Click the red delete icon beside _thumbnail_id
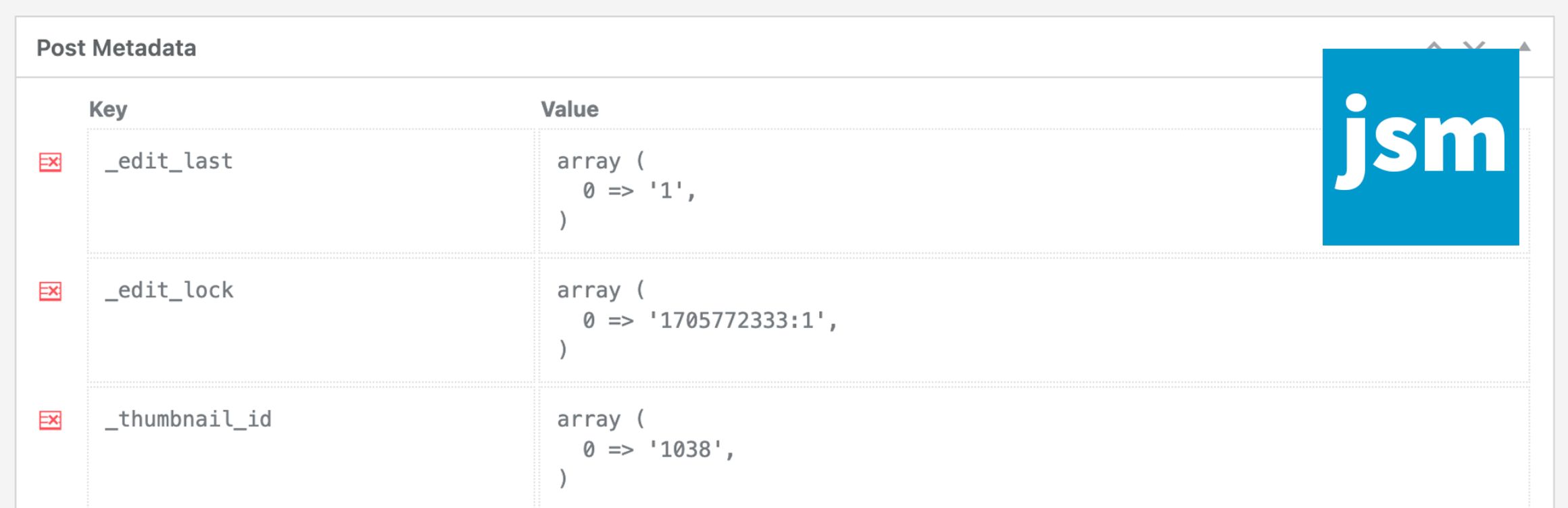Image resolution: width=1568 pixels, height=508 pixels. click(x=50, y=421)
